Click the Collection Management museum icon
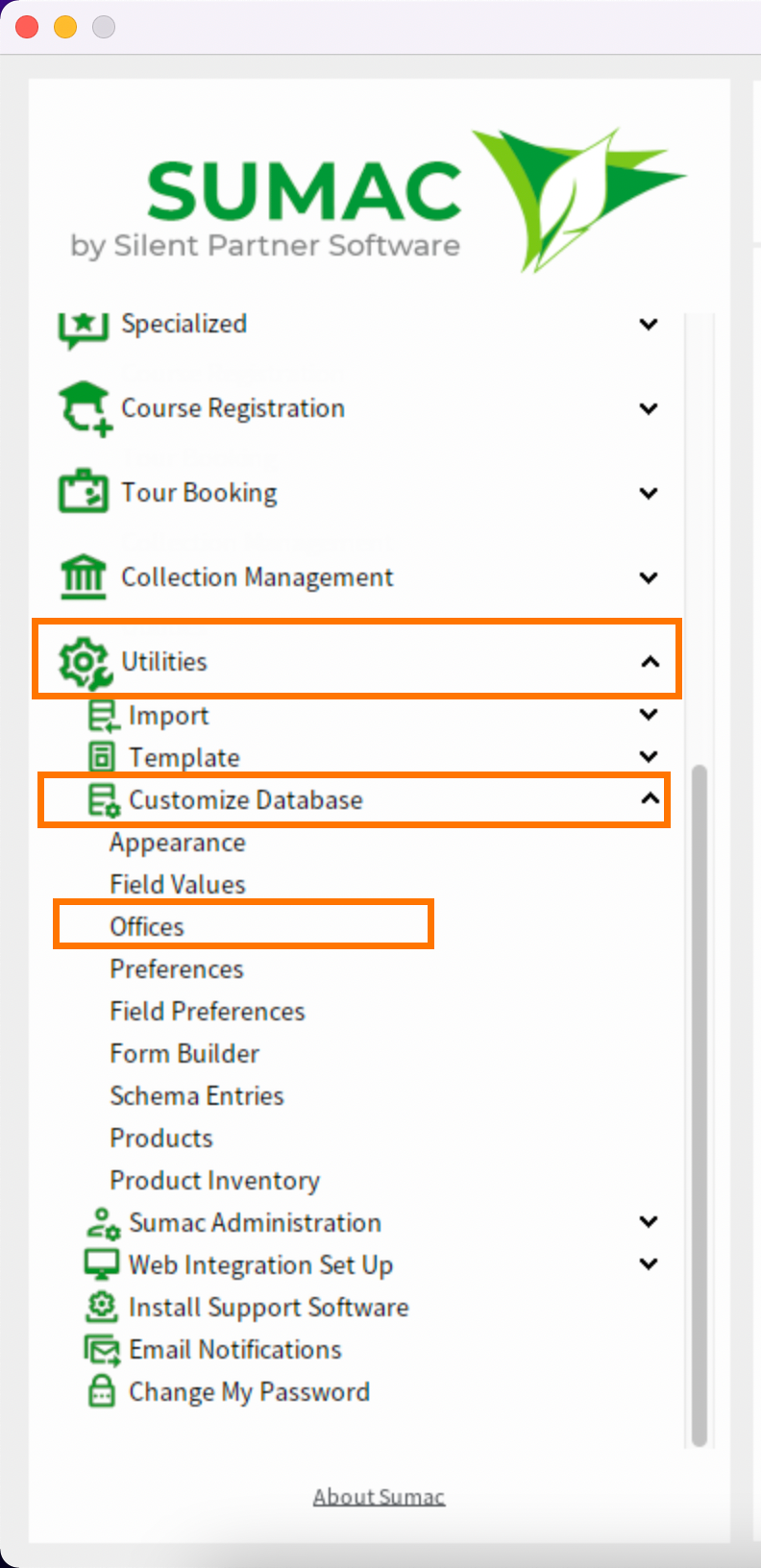This screenshot has height=1568, width=761. point(84,576)
